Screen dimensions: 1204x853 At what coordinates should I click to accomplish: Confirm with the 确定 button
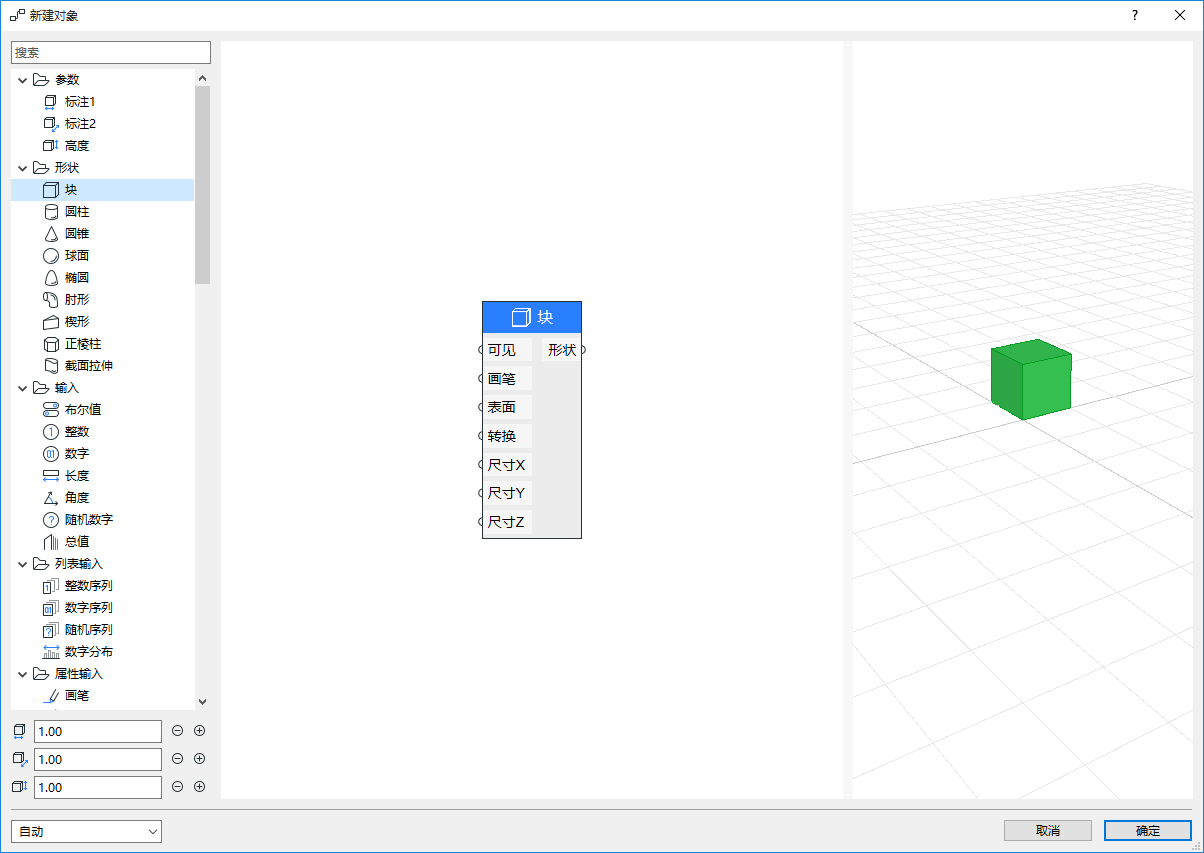point(1146,830)
